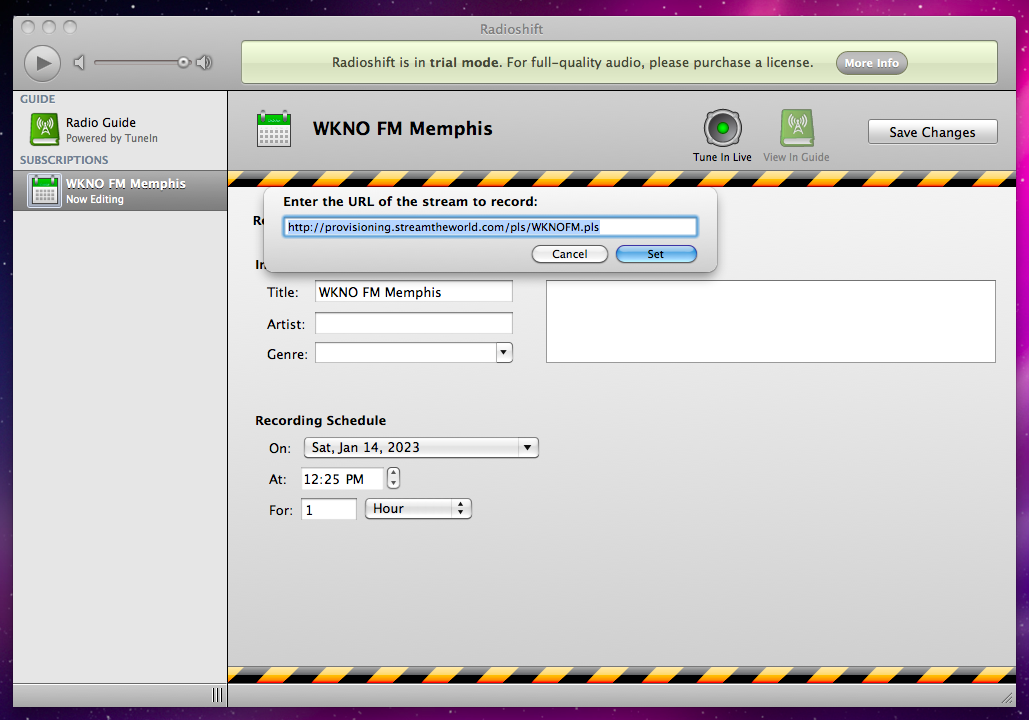Click More Info about trial mode
The height and width of the screenshot is (720, 1029).
[872, 63]
